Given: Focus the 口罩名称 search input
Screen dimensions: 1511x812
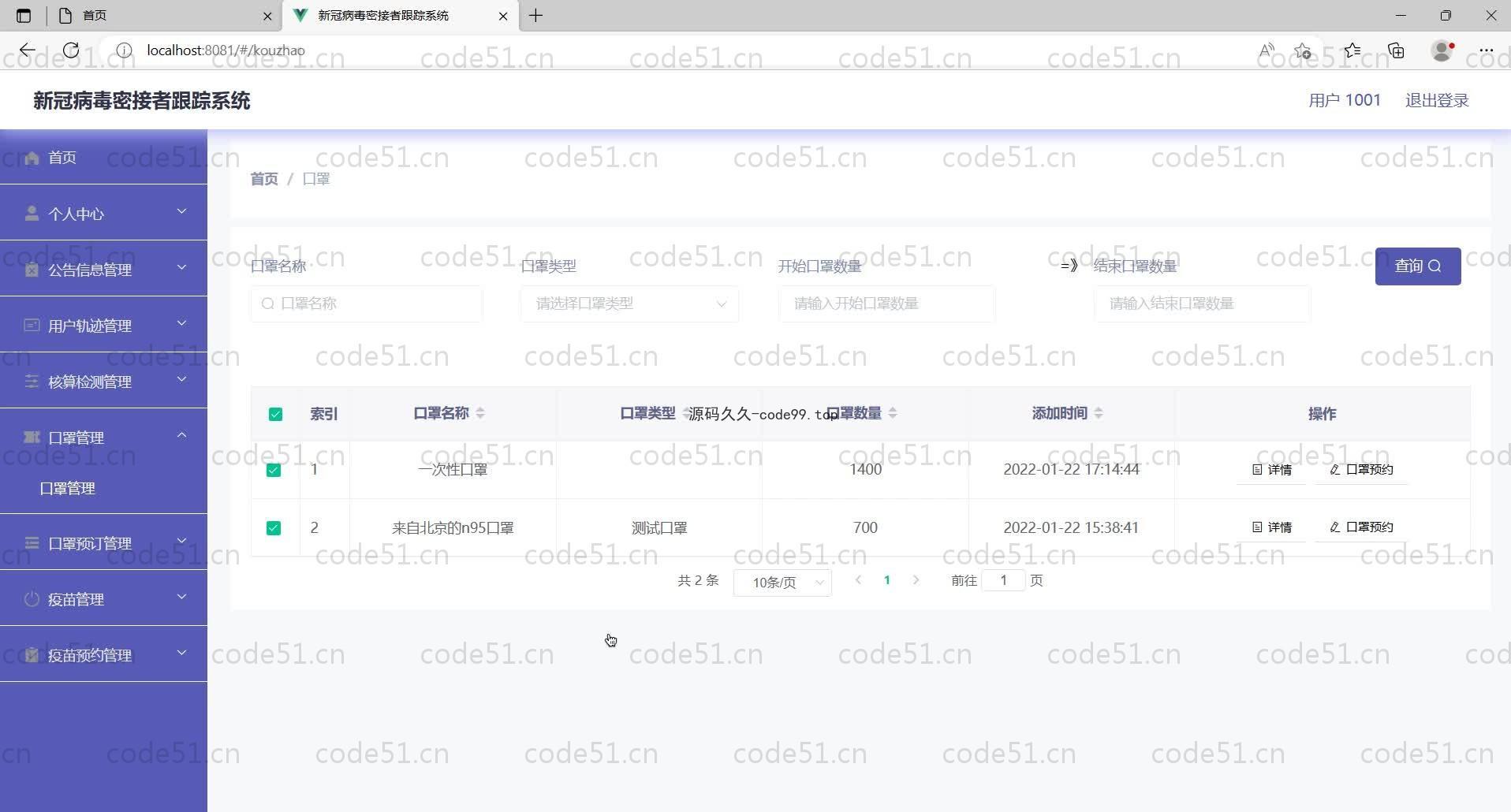Looking at the screenshot, I should 367,304.
